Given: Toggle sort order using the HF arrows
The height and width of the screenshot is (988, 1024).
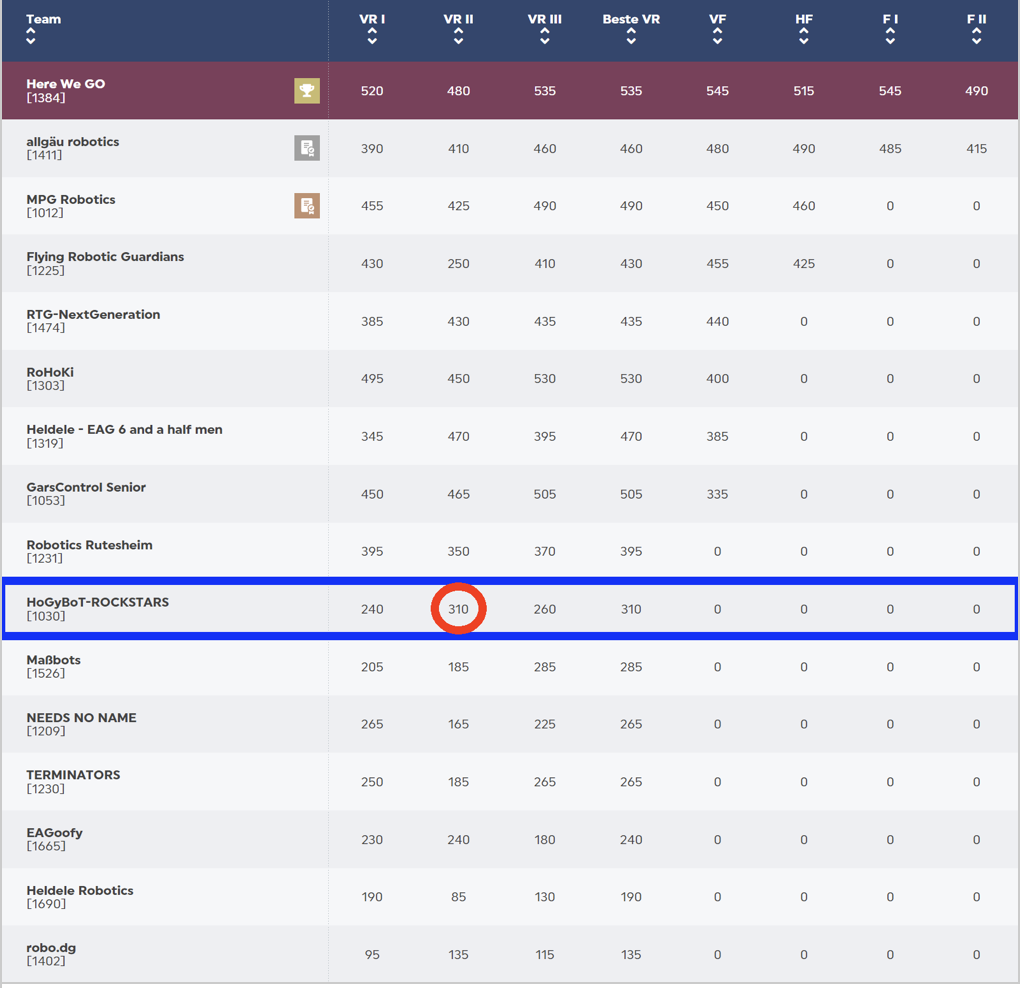Looking at the screenshot, I should 804,36.
